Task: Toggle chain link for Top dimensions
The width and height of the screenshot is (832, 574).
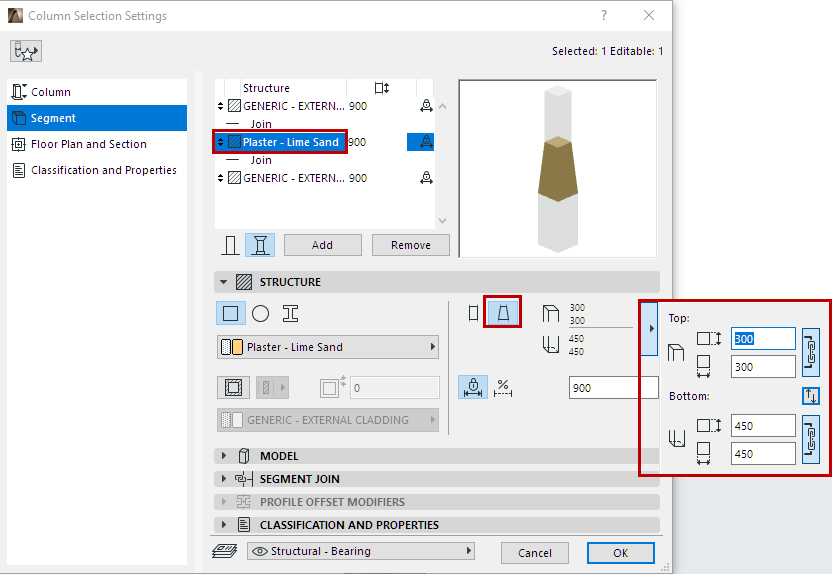Action: [x=811, y=352]
